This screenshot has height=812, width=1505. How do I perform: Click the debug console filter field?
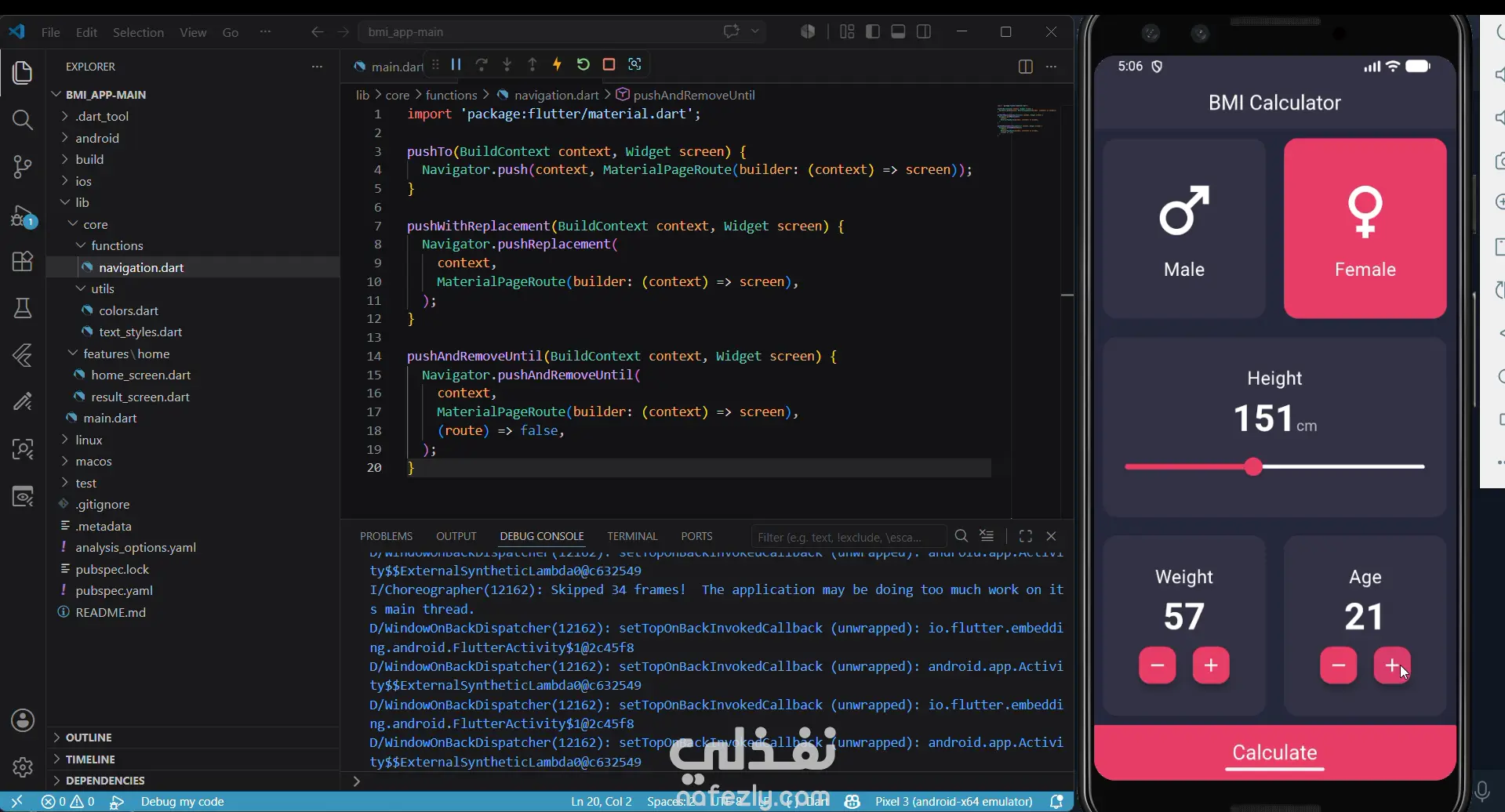point(848,537)
